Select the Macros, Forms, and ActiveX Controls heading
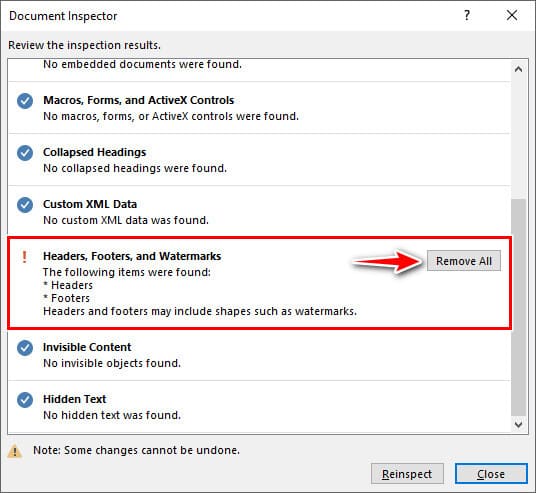Viewport: 536px width, 493px height. pos(138,100)
